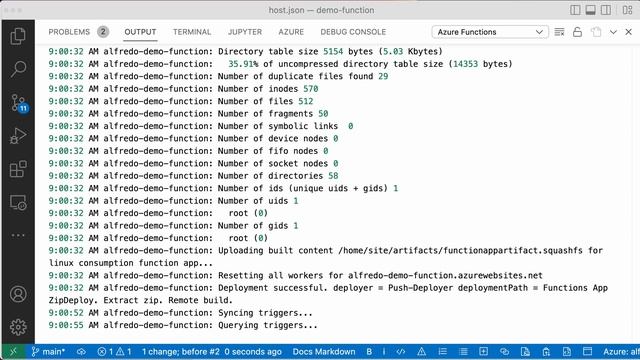Viewport: 640px width, 360px height.
Task: Click 'Number of fragments 50' log line
Action: coord(188,114)
